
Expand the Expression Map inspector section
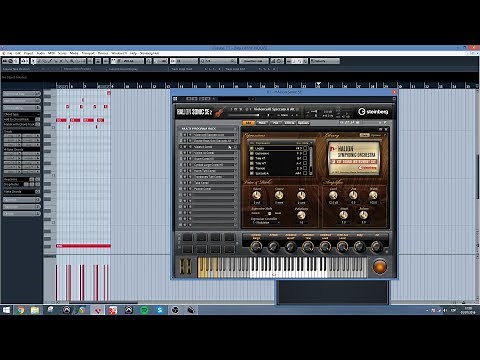click(21, 94)
